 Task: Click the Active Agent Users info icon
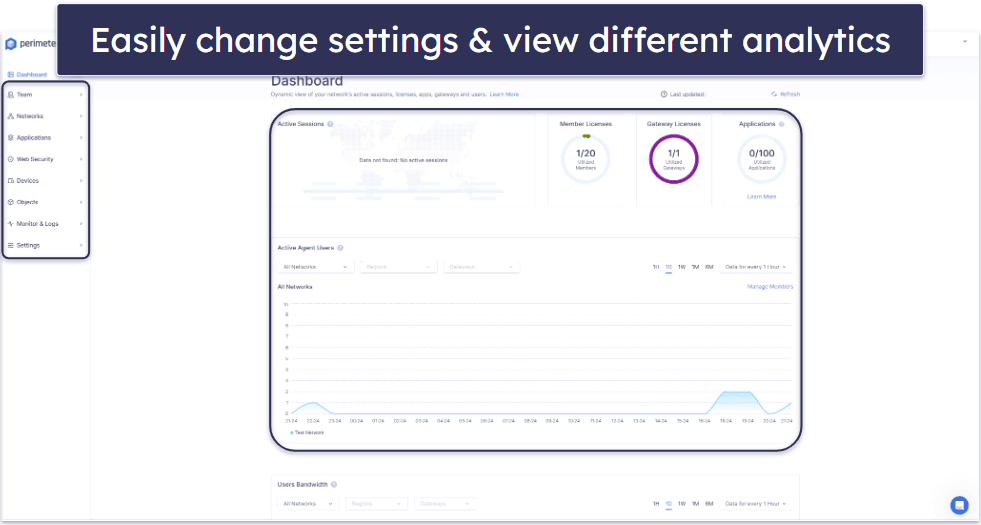coord(340,248)
